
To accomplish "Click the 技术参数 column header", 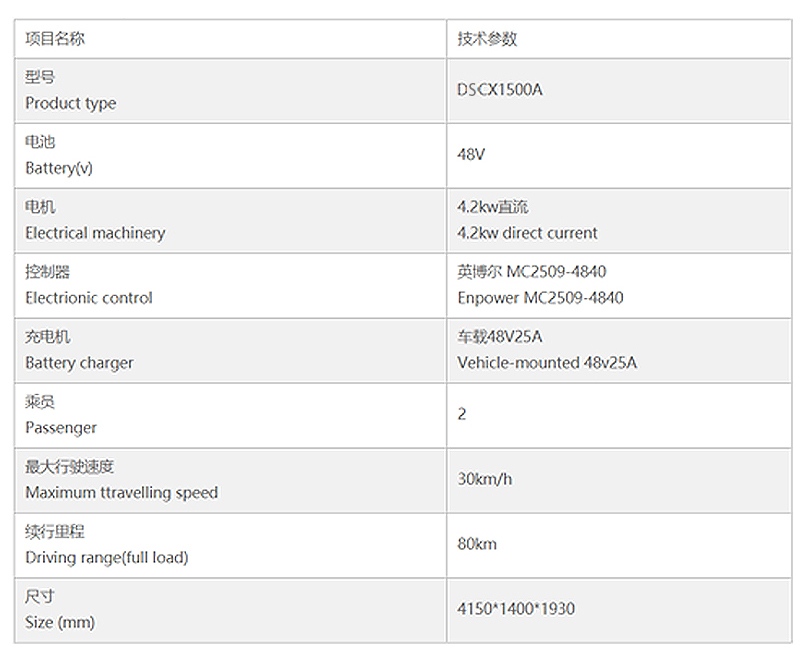I will coord(487,39).
